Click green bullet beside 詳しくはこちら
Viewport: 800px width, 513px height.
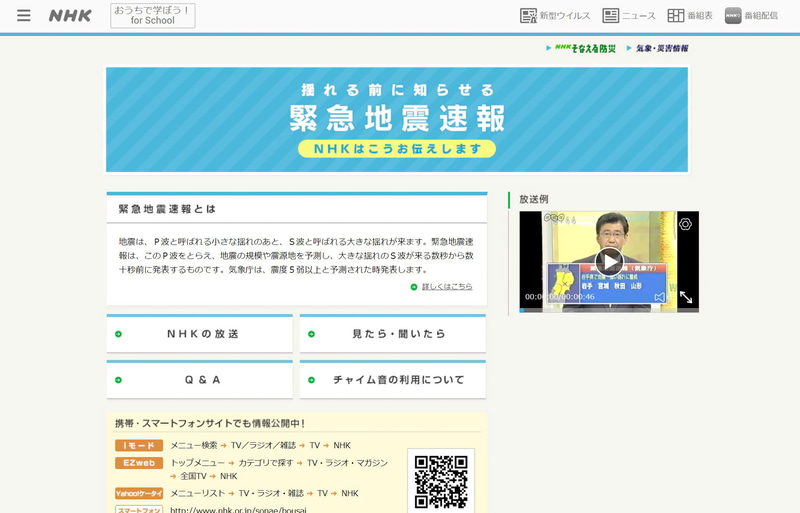tap(414, 287)
